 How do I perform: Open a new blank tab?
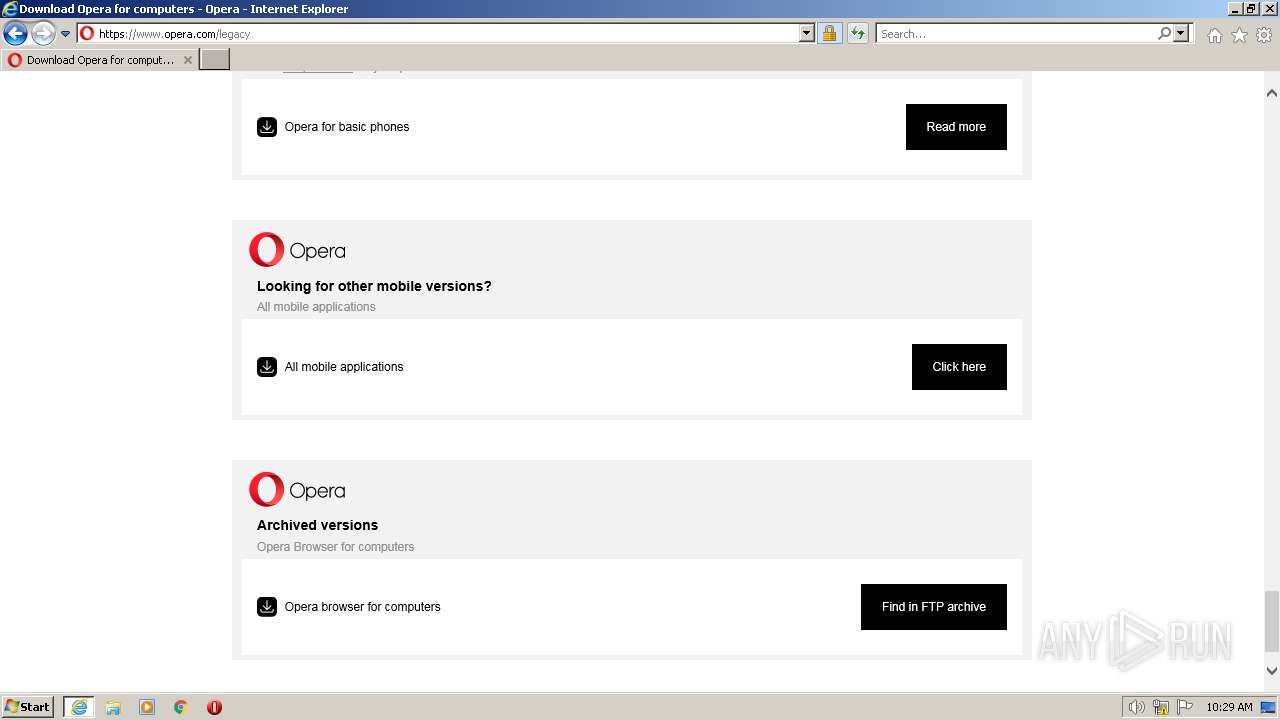(215, 60)
